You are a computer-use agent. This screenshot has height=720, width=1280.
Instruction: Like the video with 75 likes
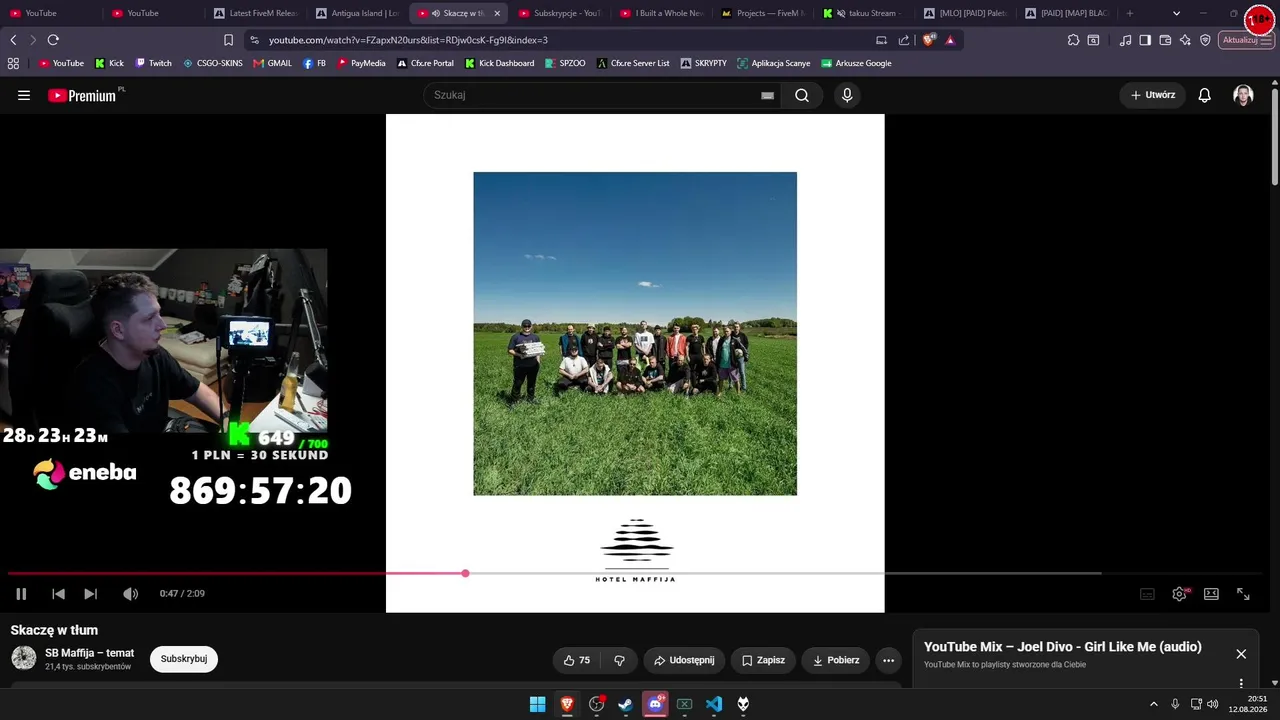tap(577, 660)
